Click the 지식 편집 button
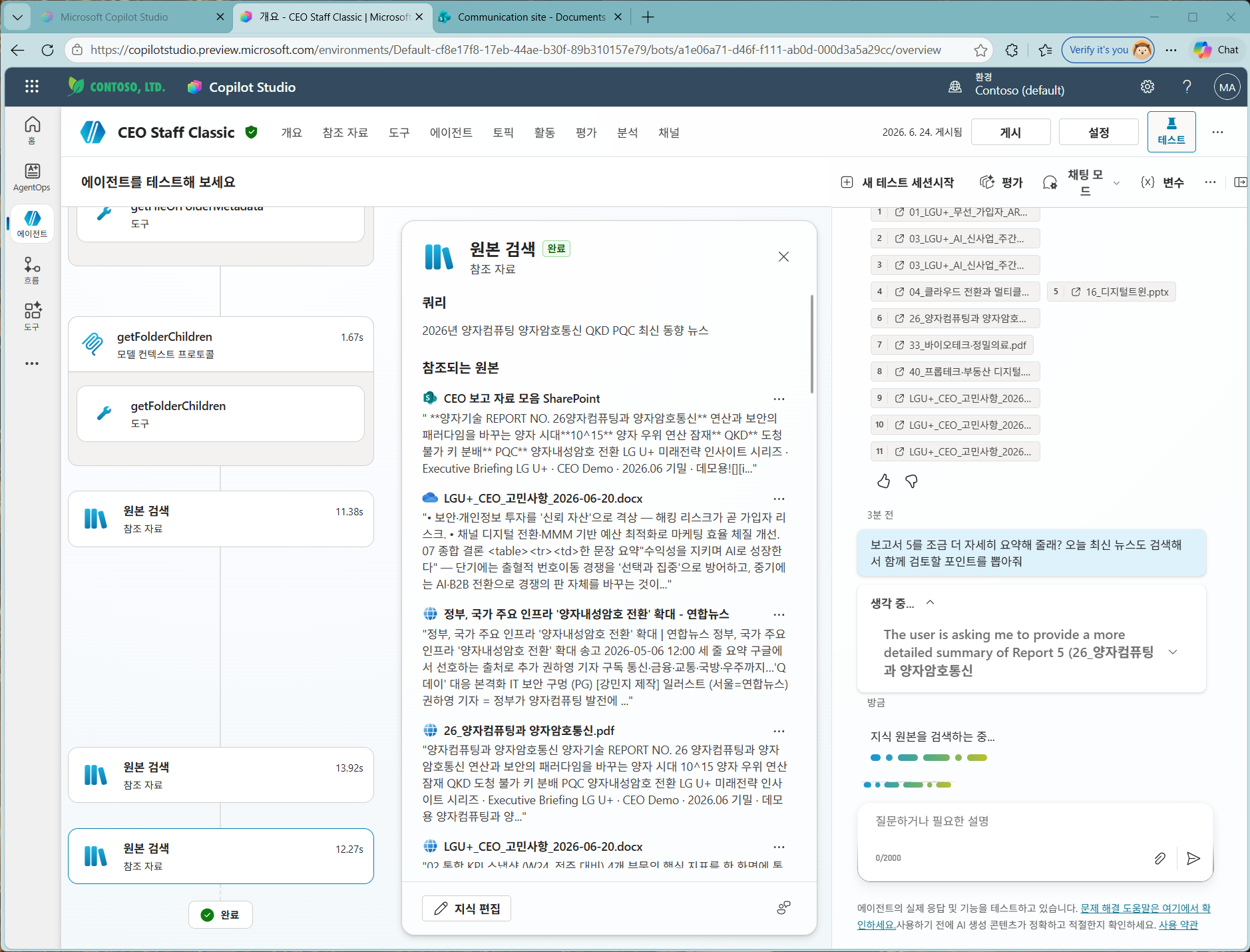 click(467, 909)
